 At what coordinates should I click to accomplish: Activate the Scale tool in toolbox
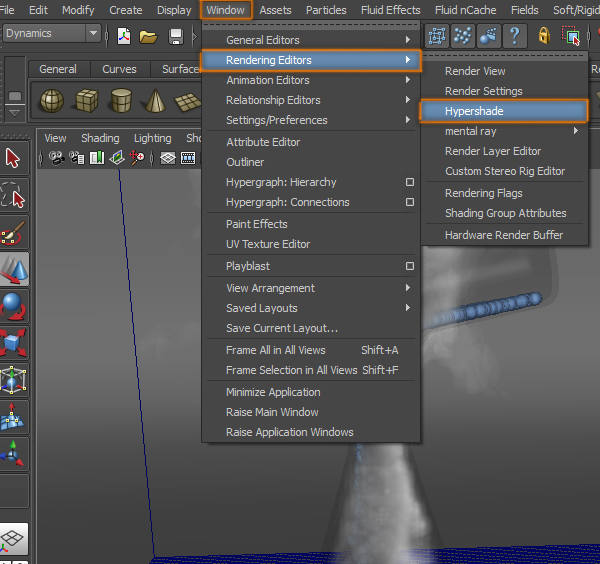pos(13,343)
